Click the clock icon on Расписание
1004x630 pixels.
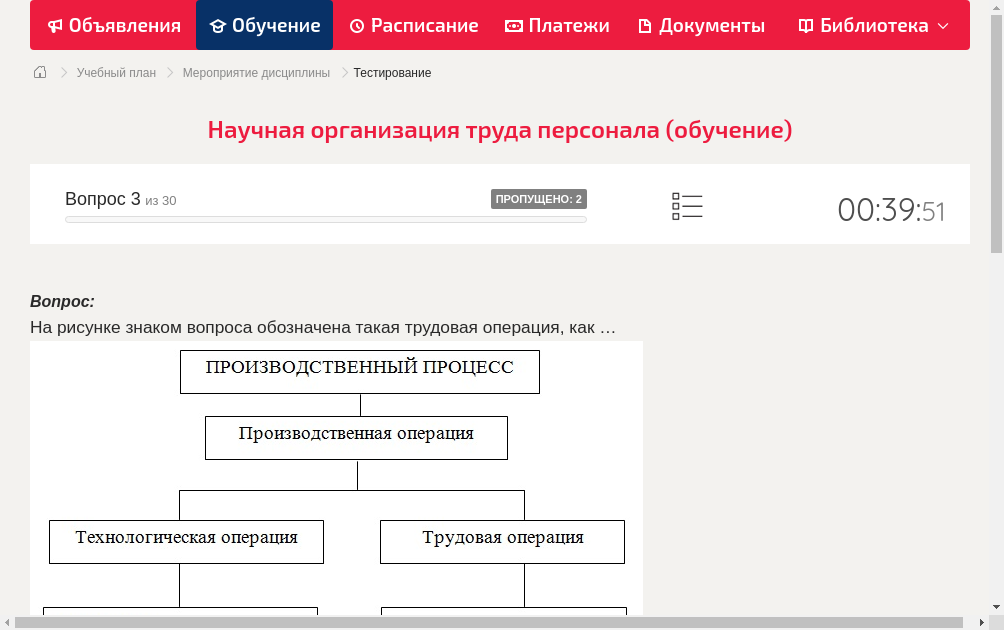pos(357,25)
